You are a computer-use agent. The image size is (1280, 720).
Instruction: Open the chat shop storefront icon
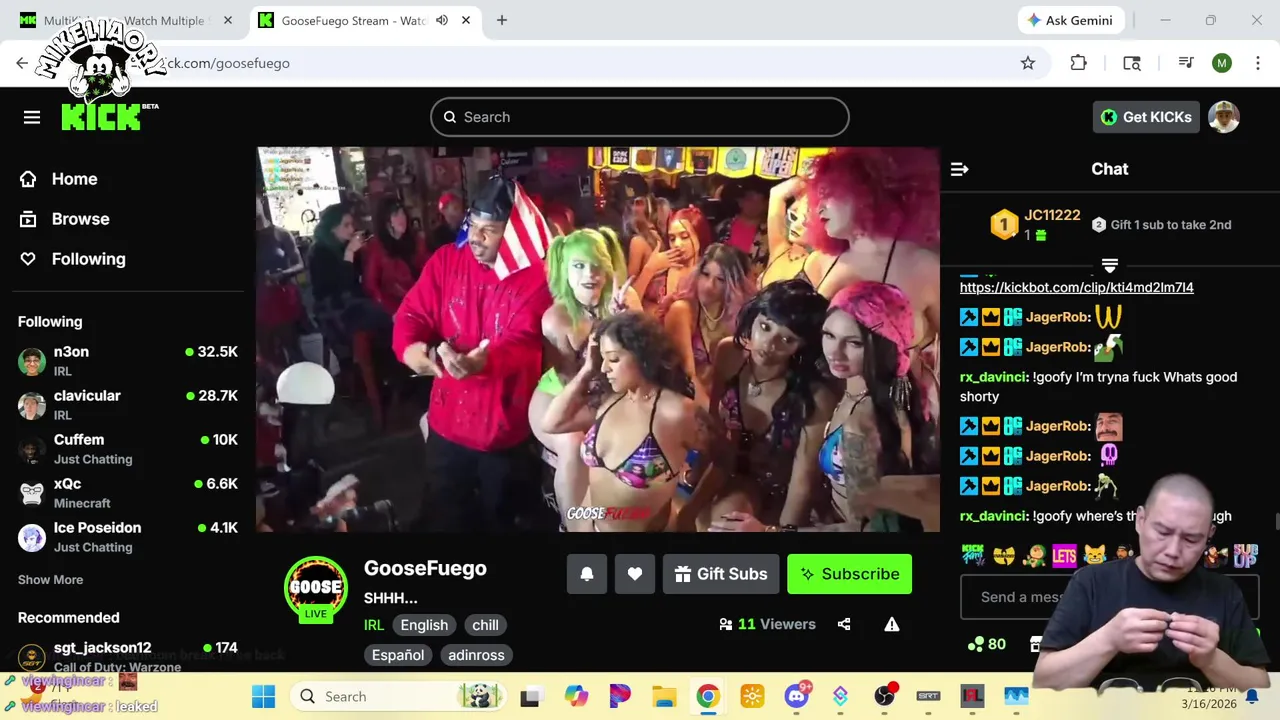(x=1036, y=644)
